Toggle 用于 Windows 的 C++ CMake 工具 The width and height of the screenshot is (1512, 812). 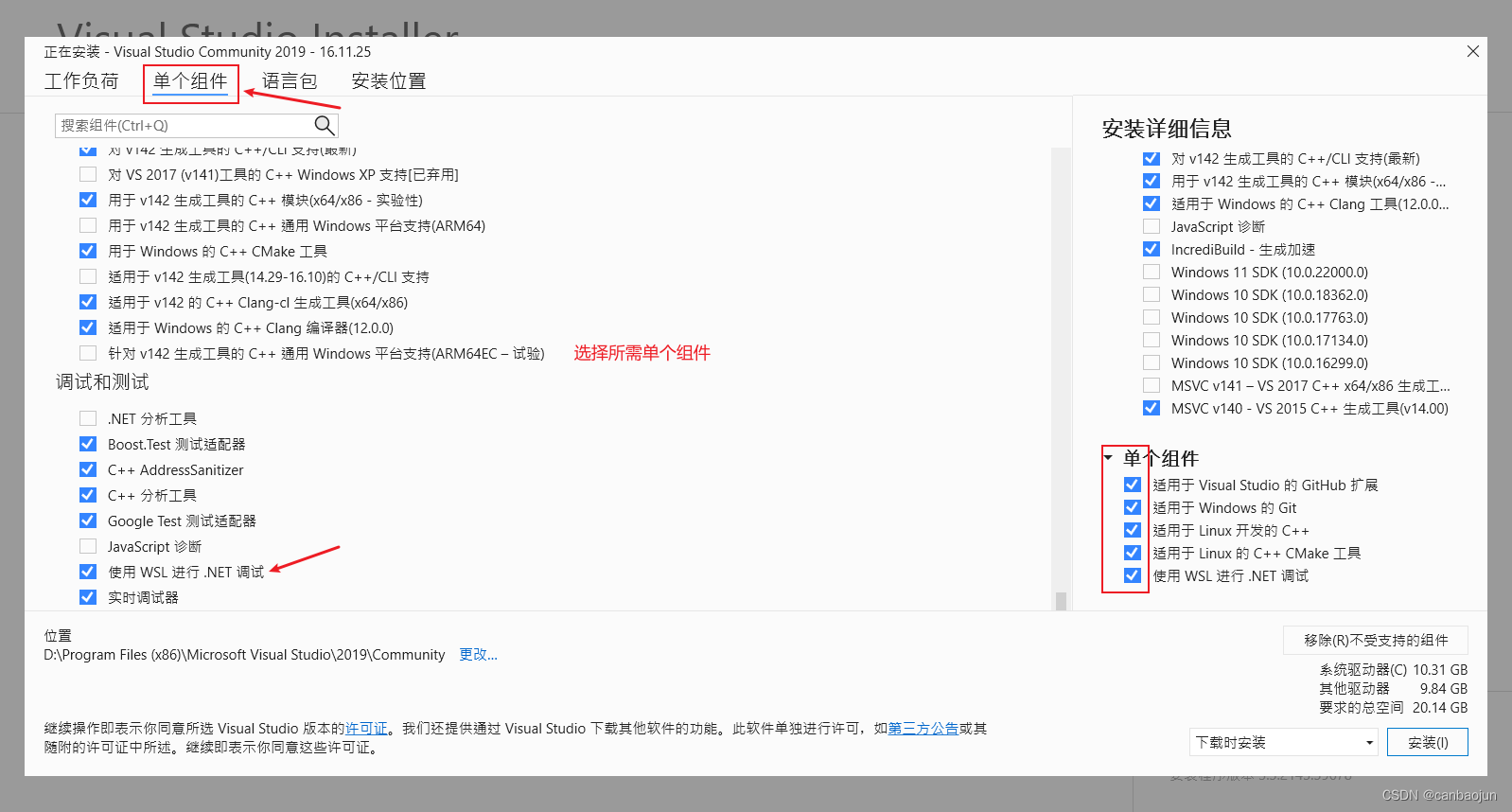pos(88,251)
